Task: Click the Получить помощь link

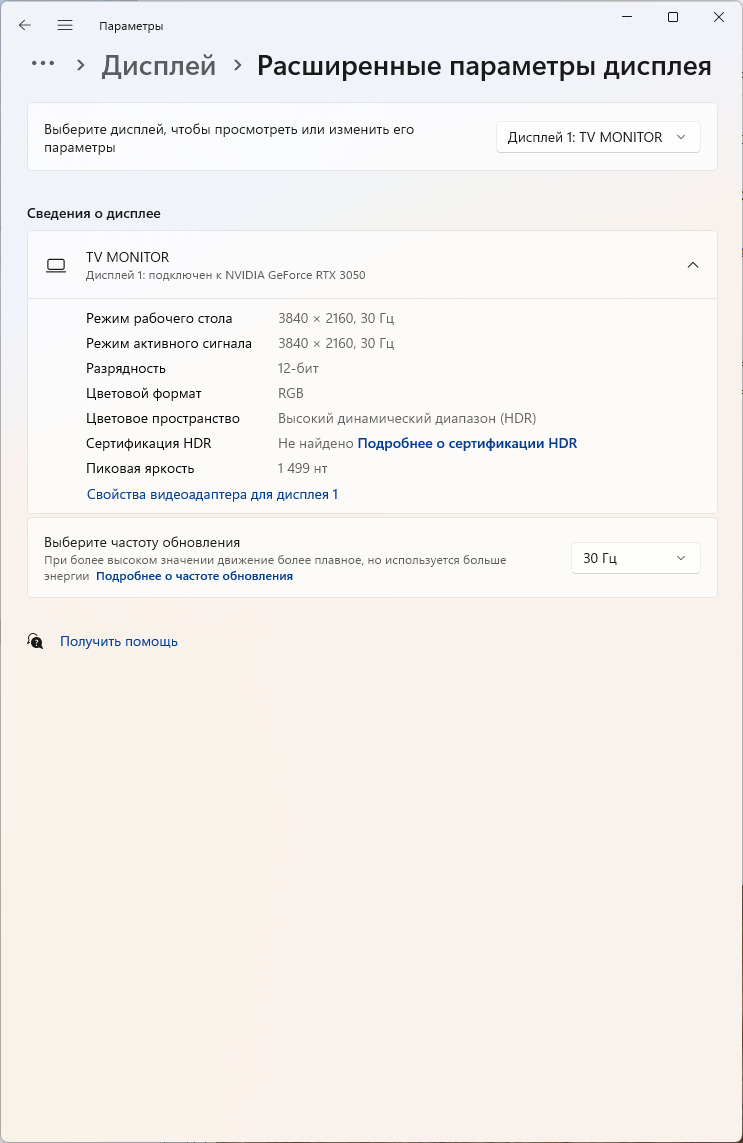Action: point(119,641)
